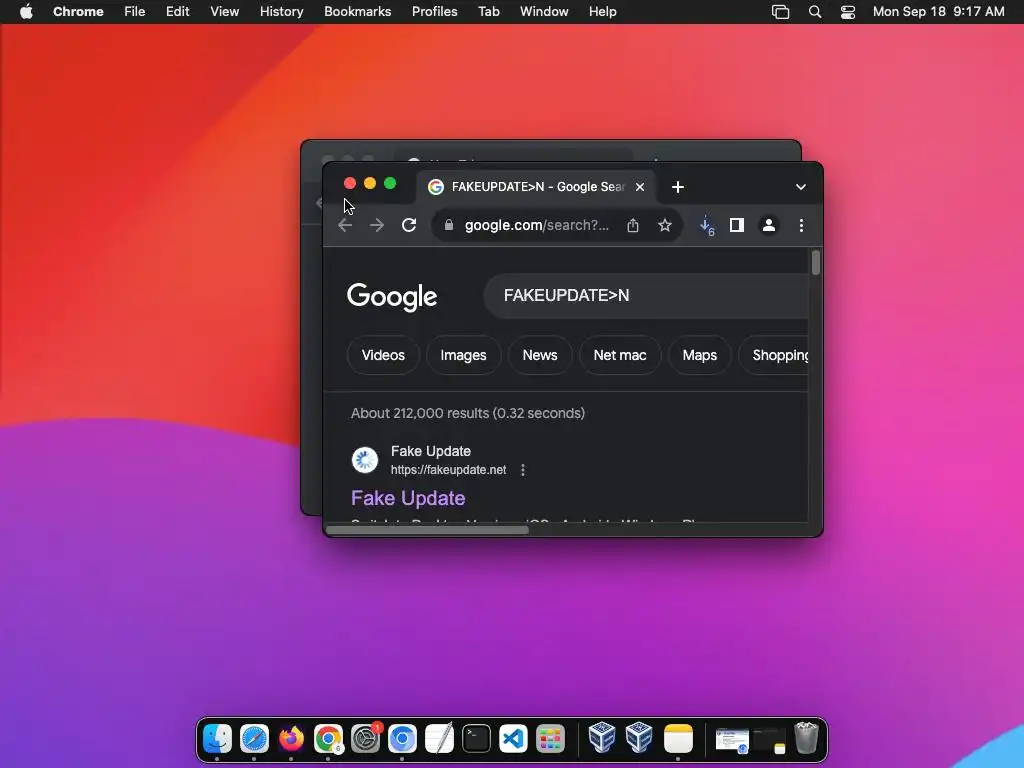Screen dimensions: 1024x768
Task: Open the Chrome application menu
Action: click(x=78, y=12)
